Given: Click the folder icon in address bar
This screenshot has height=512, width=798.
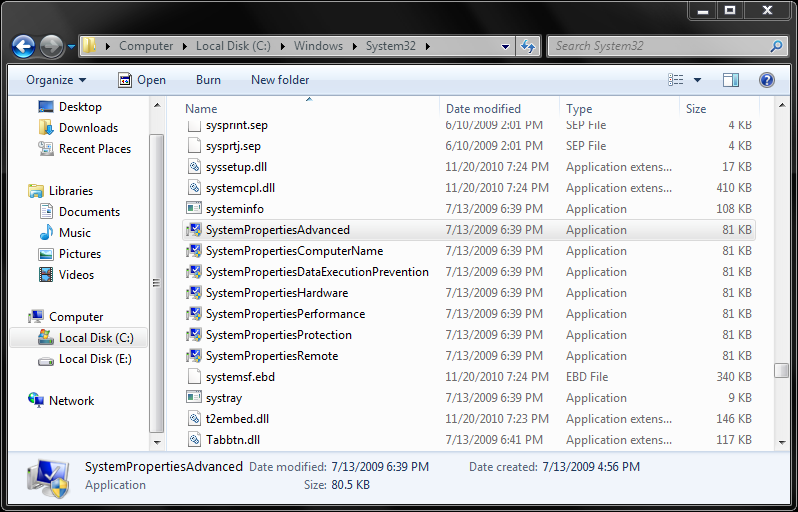Looking at the screenshot, I should [x=89, y=46].
